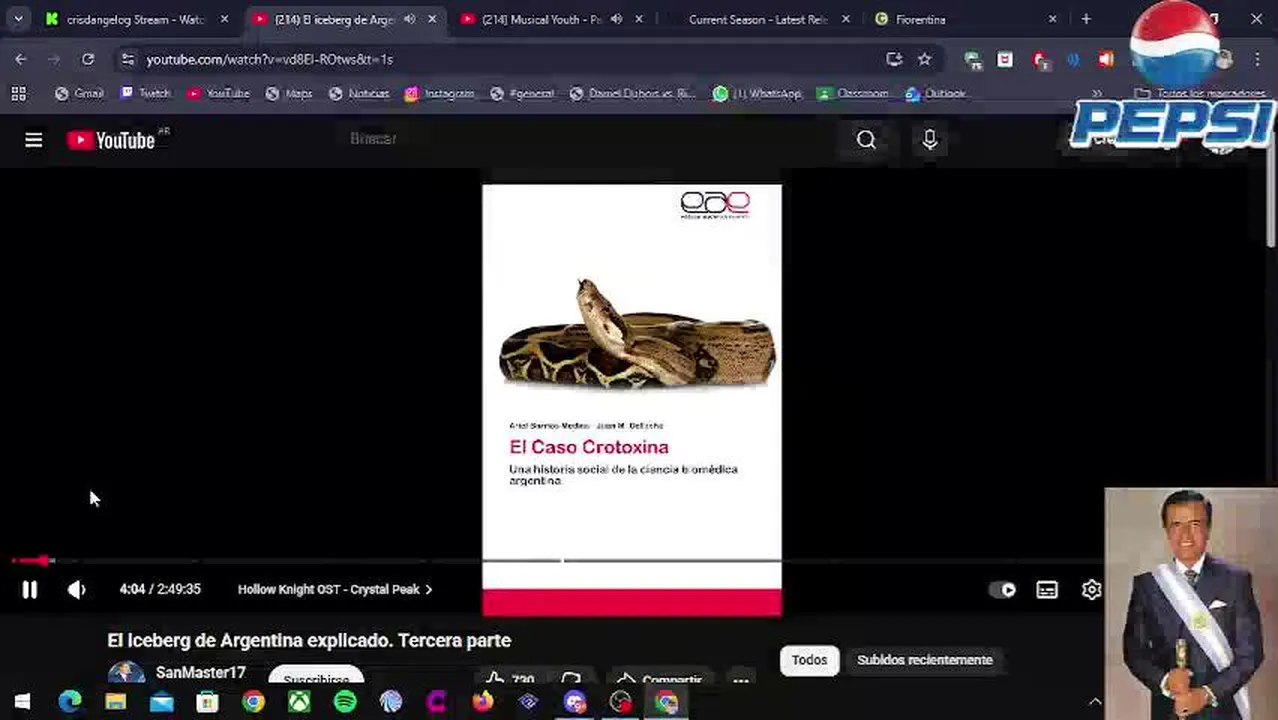Click the YouTube search magnifier button
Viewport: 1278px width, 720px height.
tap(866, 140)
